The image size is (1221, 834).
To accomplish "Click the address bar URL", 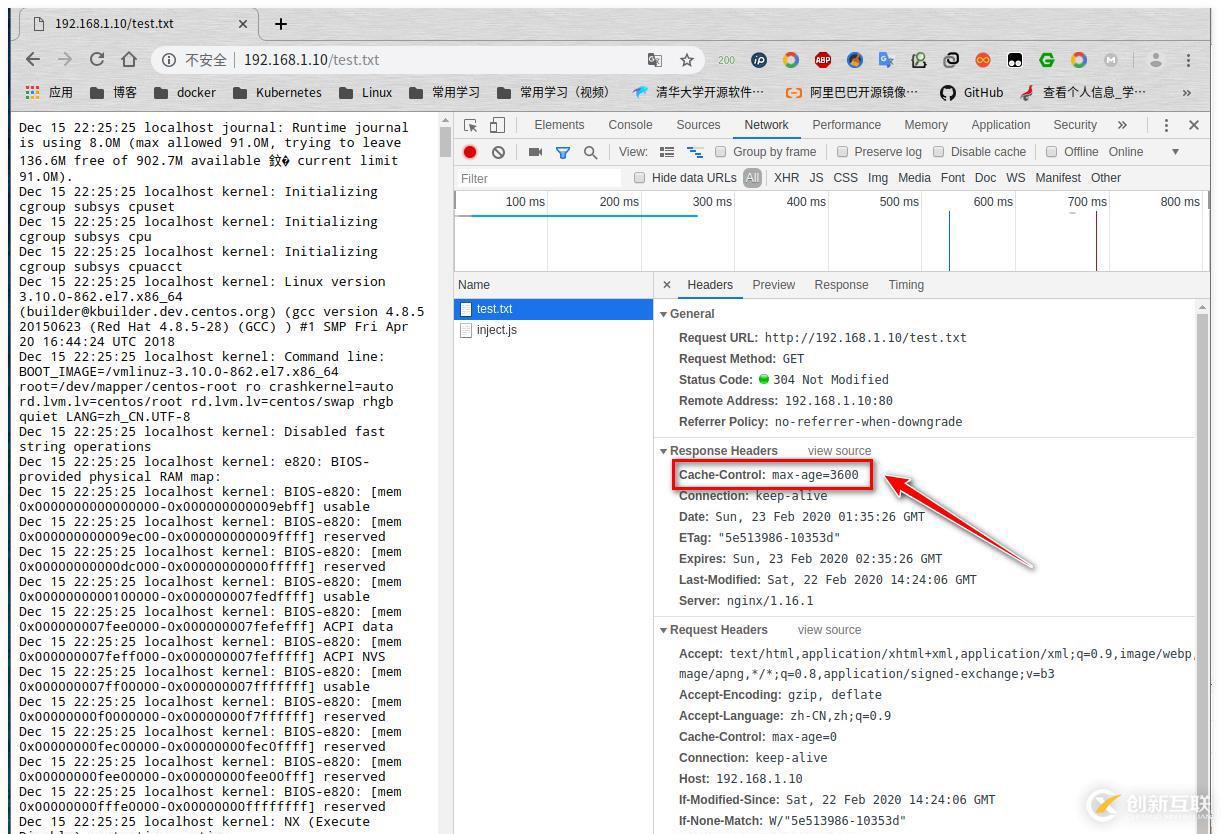I will [311, 60].
